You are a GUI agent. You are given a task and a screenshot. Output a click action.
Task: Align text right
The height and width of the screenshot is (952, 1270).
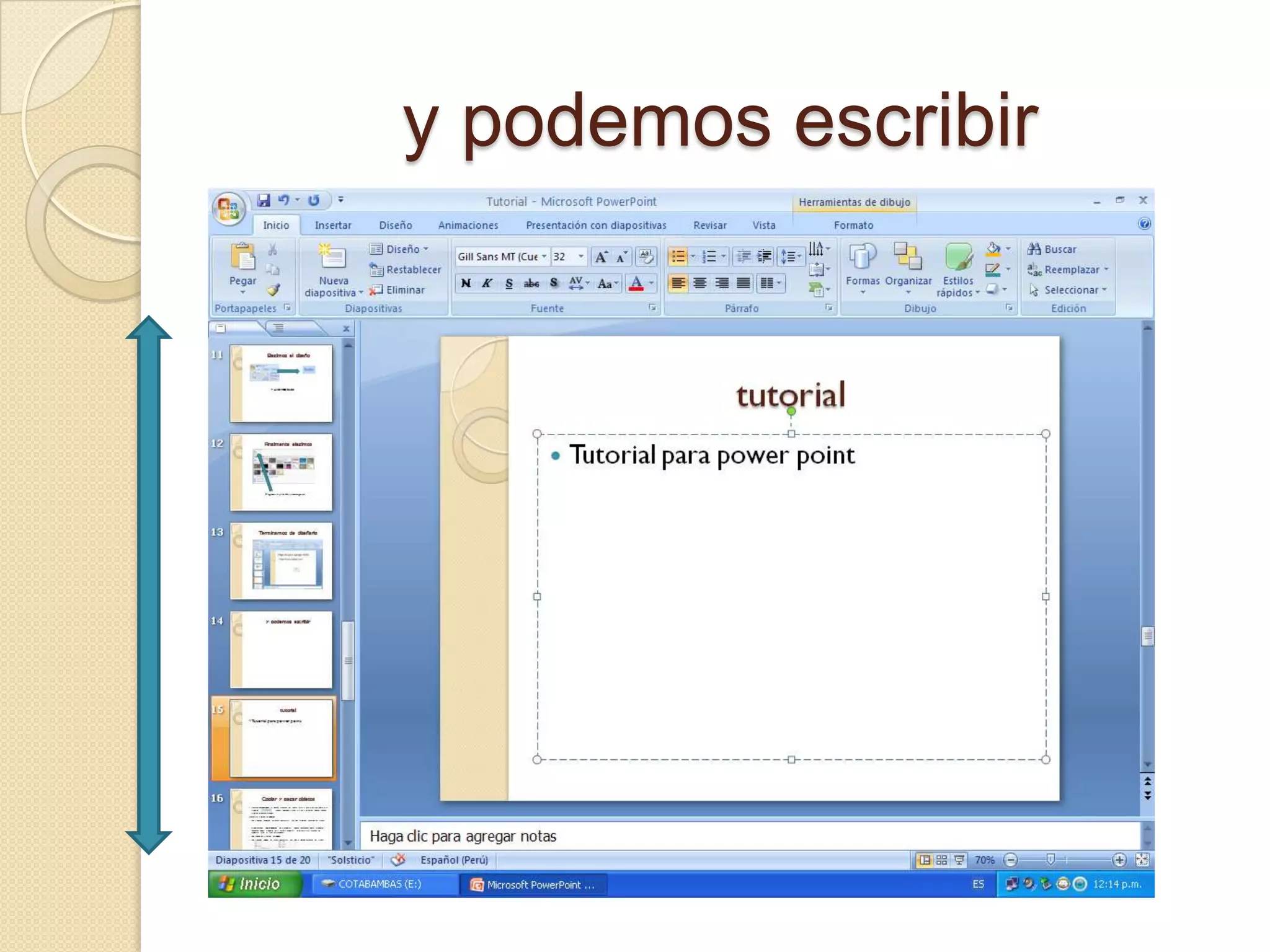(x=722, y=283)
